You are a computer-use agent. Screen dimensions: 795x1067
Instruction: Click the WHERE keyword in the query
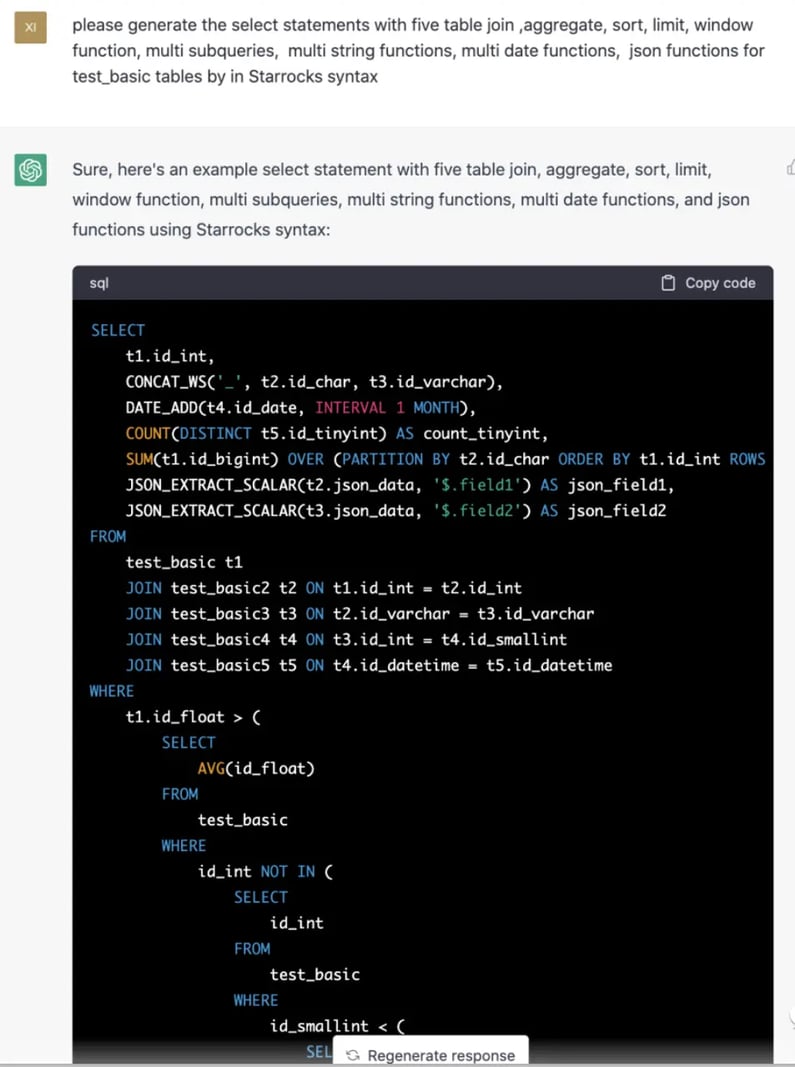[x=111, y=691]
